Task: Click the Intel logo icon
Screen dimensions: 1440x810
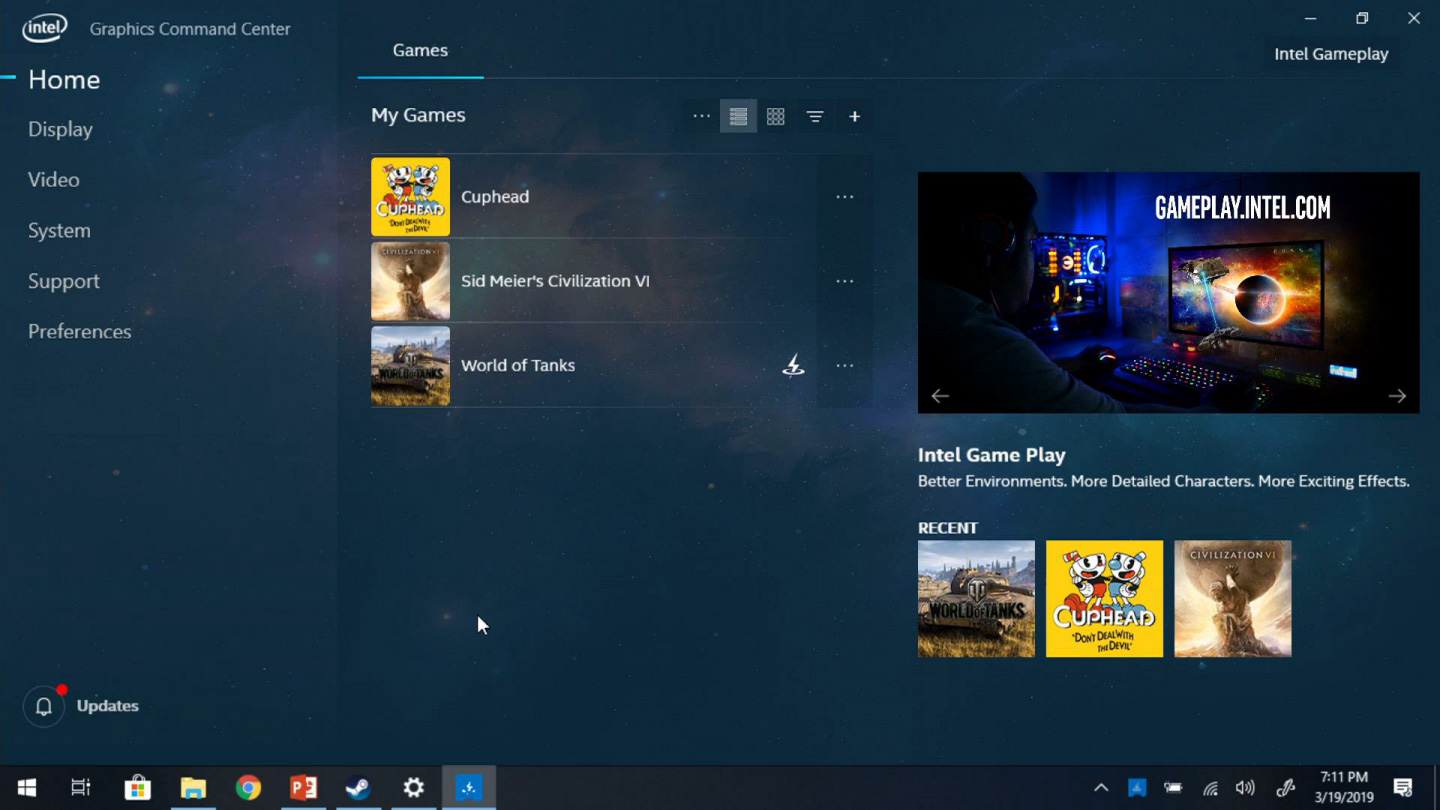Action: (45, 28)
